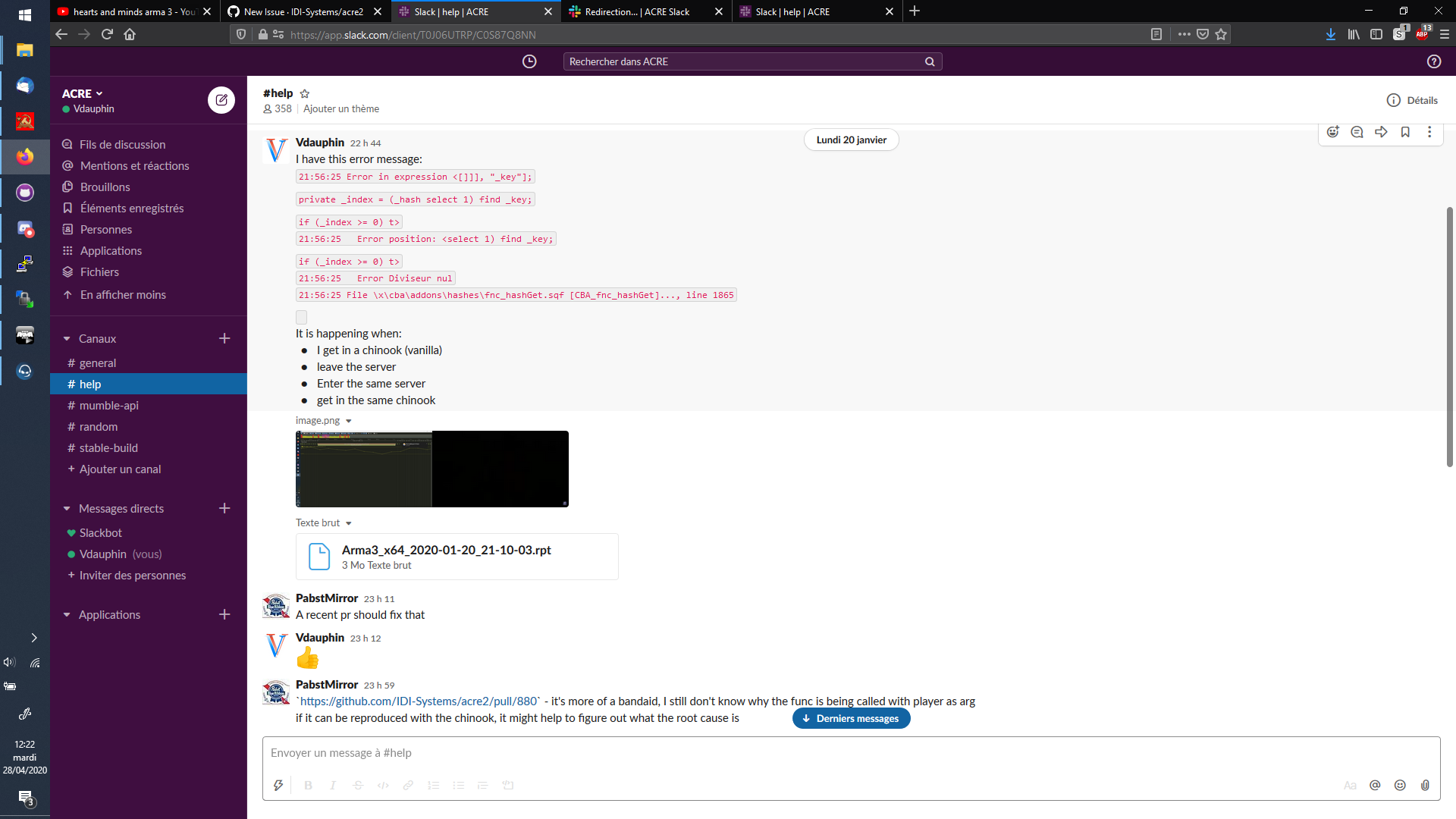The image size is (1456, 819).
Task: Attach a file with the paperclip icon
Action: pyautogui.click(x=1426, y=785)
